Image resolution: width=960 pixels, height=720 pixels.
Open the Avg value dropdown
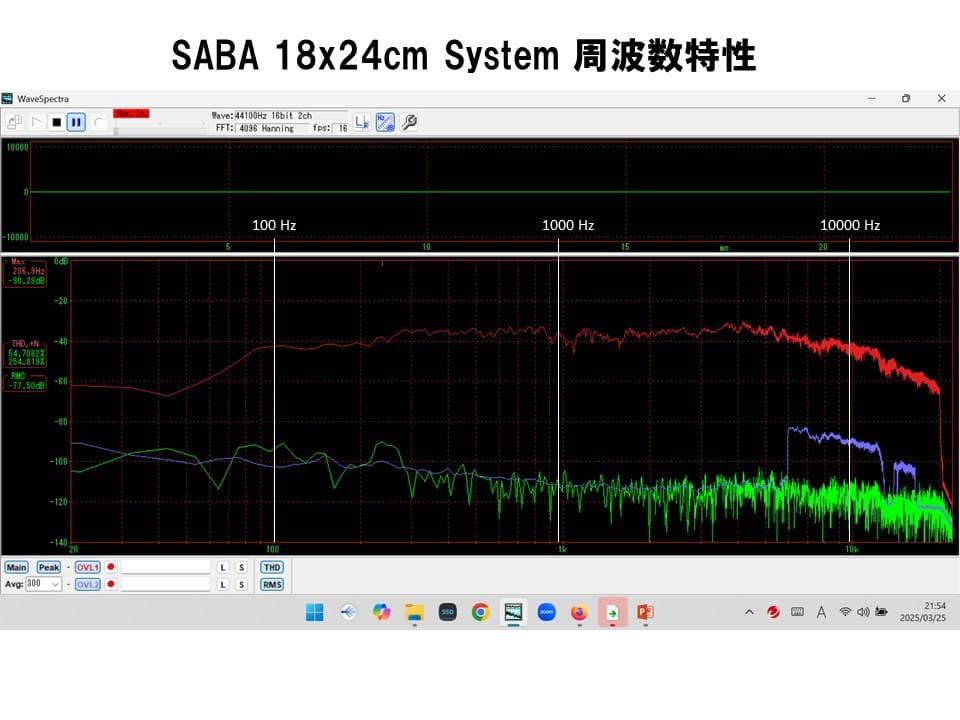point(57,584)
